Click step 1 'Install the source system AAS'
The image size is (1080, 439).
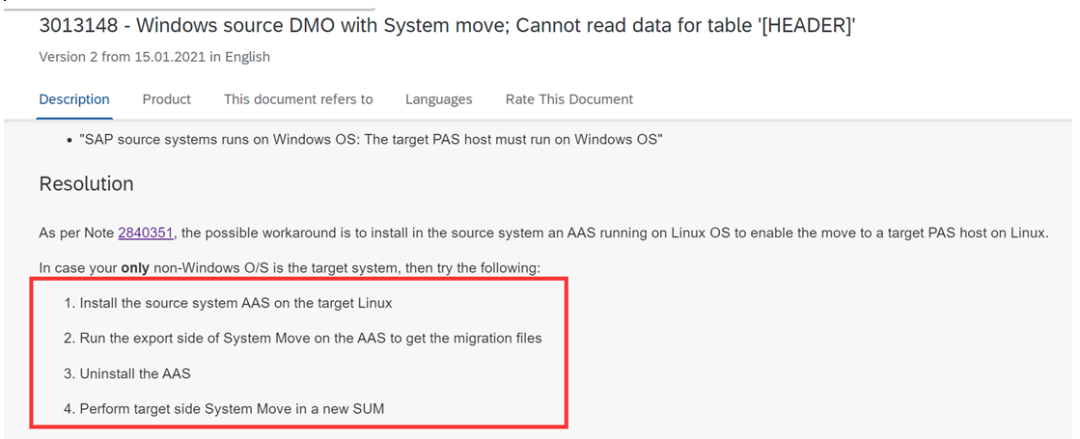(229, 303)
